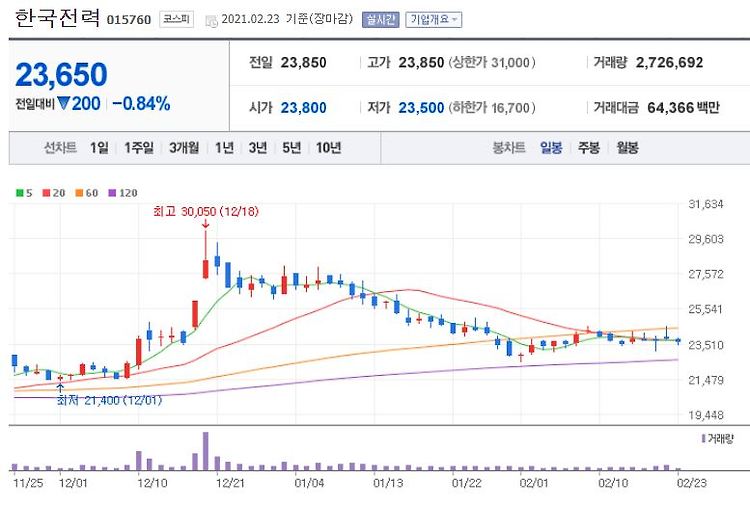750x506 pixels.
Task: Click the 01/13 date label on axis
Action: click(388, 483)
